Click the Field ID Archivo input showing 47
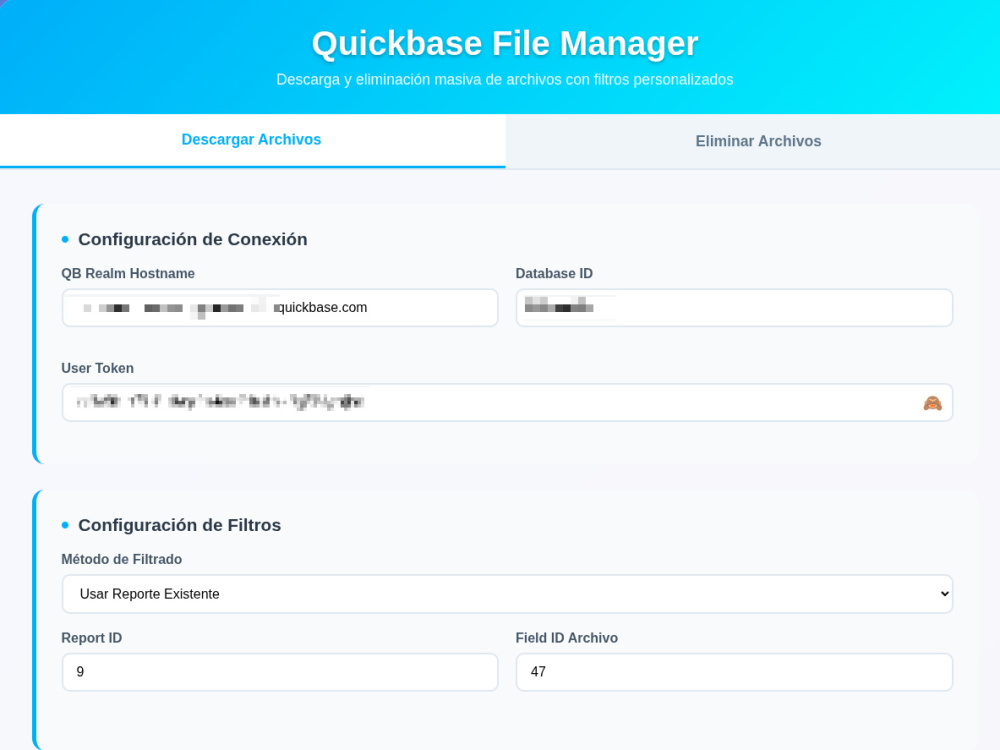 (734, 672)
